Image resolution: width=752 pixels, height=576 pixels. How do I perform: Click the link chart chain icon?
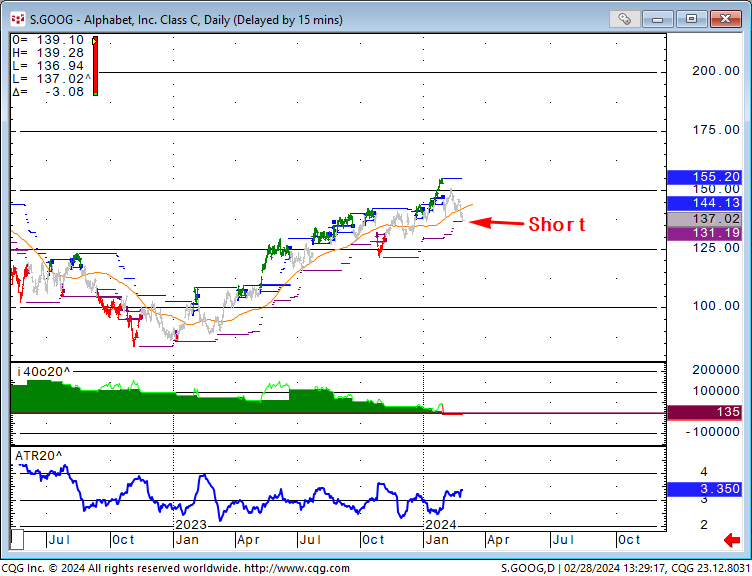624,19
